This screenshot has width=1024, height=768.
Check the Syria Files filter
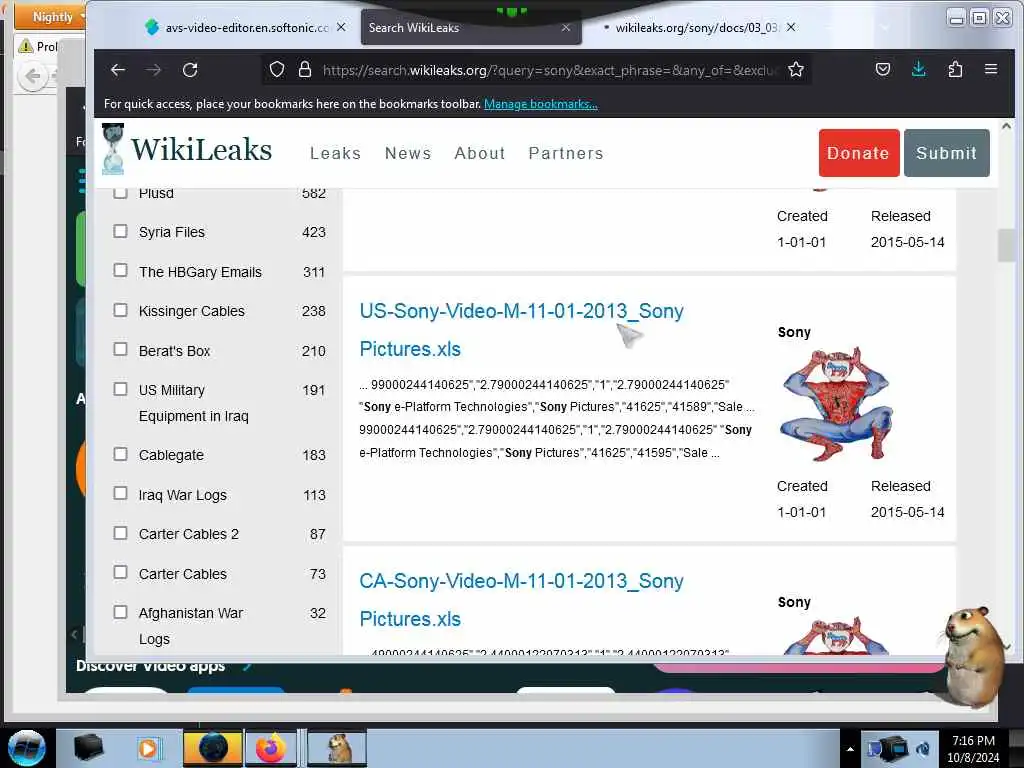[x=120, y=231]
